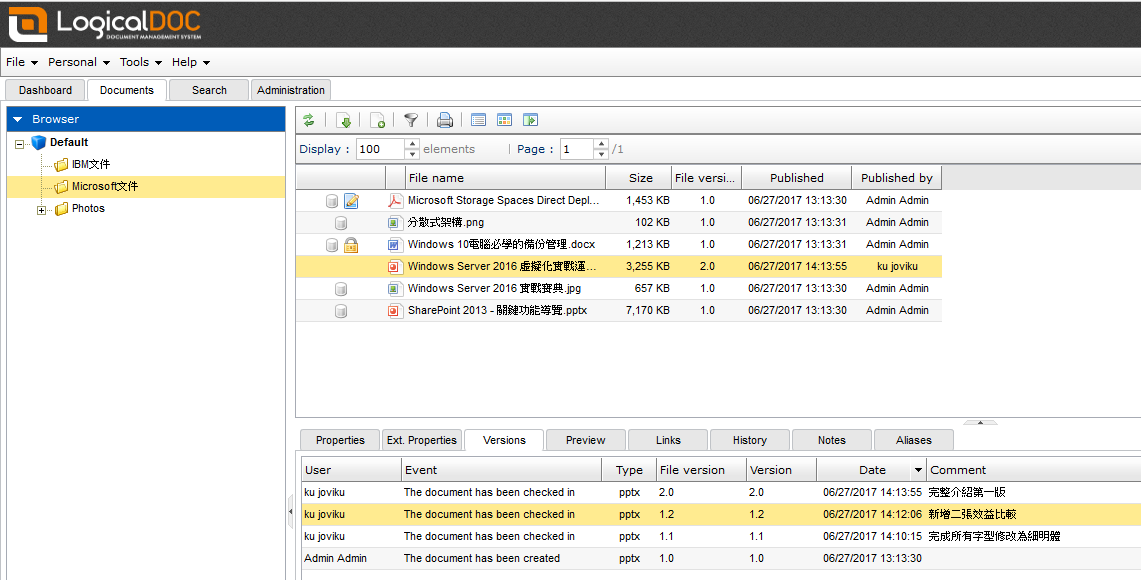Click the Word icon of the Windows 10 docx file
This screenshot has width=1141, height=580.
pyautogui.click(x=395, y=245)
